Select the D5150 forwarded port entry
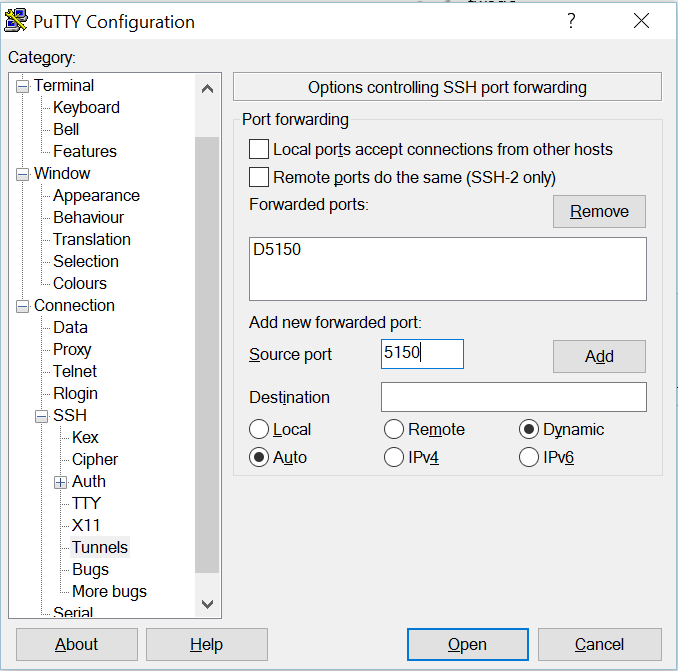This screenshot has height=671, width=678. point(277,249)
